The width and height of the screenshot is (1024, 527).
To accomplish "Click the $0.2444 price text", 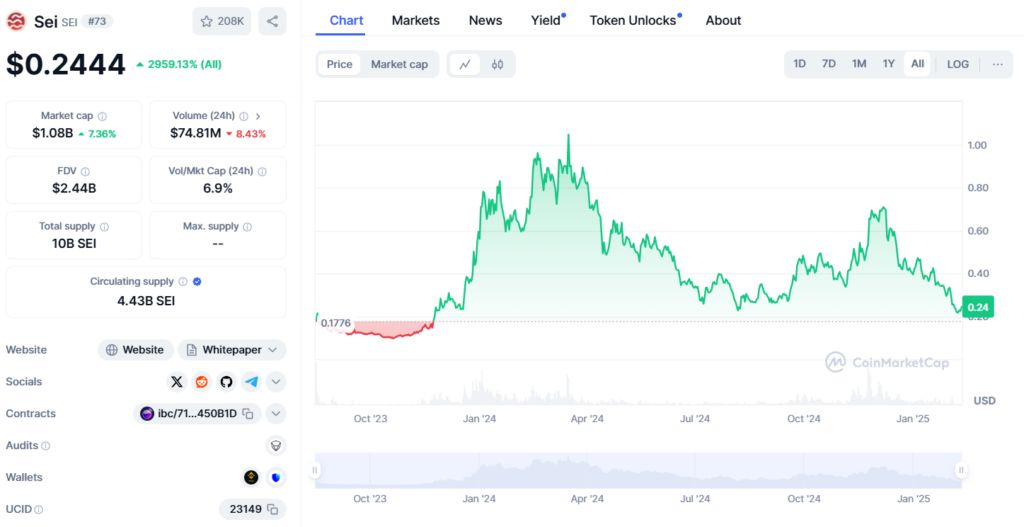I will pos(65,64).
